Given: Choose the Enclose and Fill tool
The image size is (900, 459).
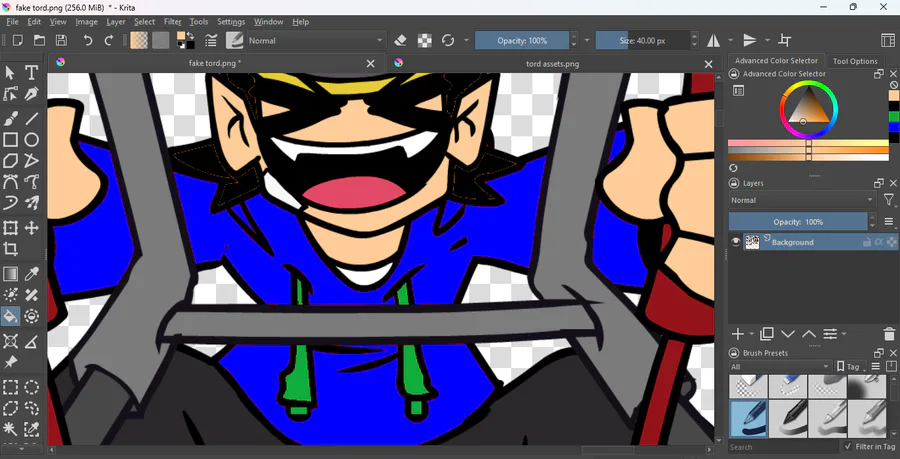Looking at the screenshot, I should coord(32,316).
